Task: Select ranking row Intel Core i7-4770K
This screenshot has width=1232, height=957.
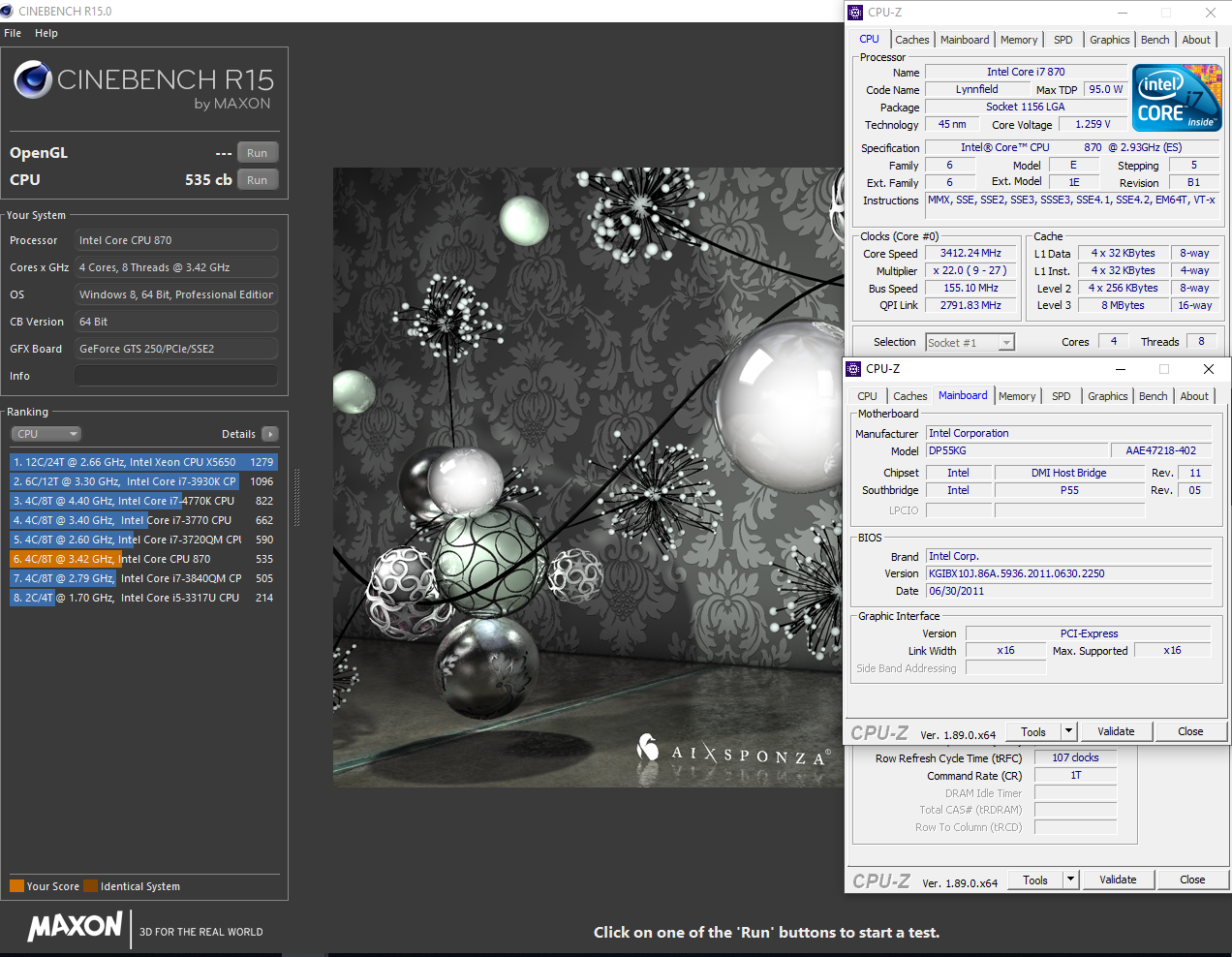Action: (x=143, y=501)
